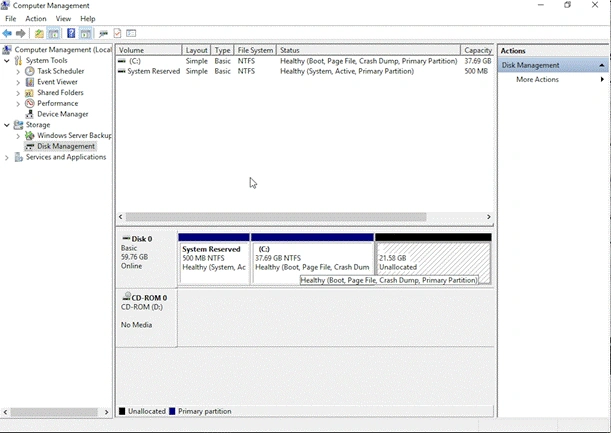Click the Up one level folder icon
611x433 pixels.
click(x=39, y=34)
